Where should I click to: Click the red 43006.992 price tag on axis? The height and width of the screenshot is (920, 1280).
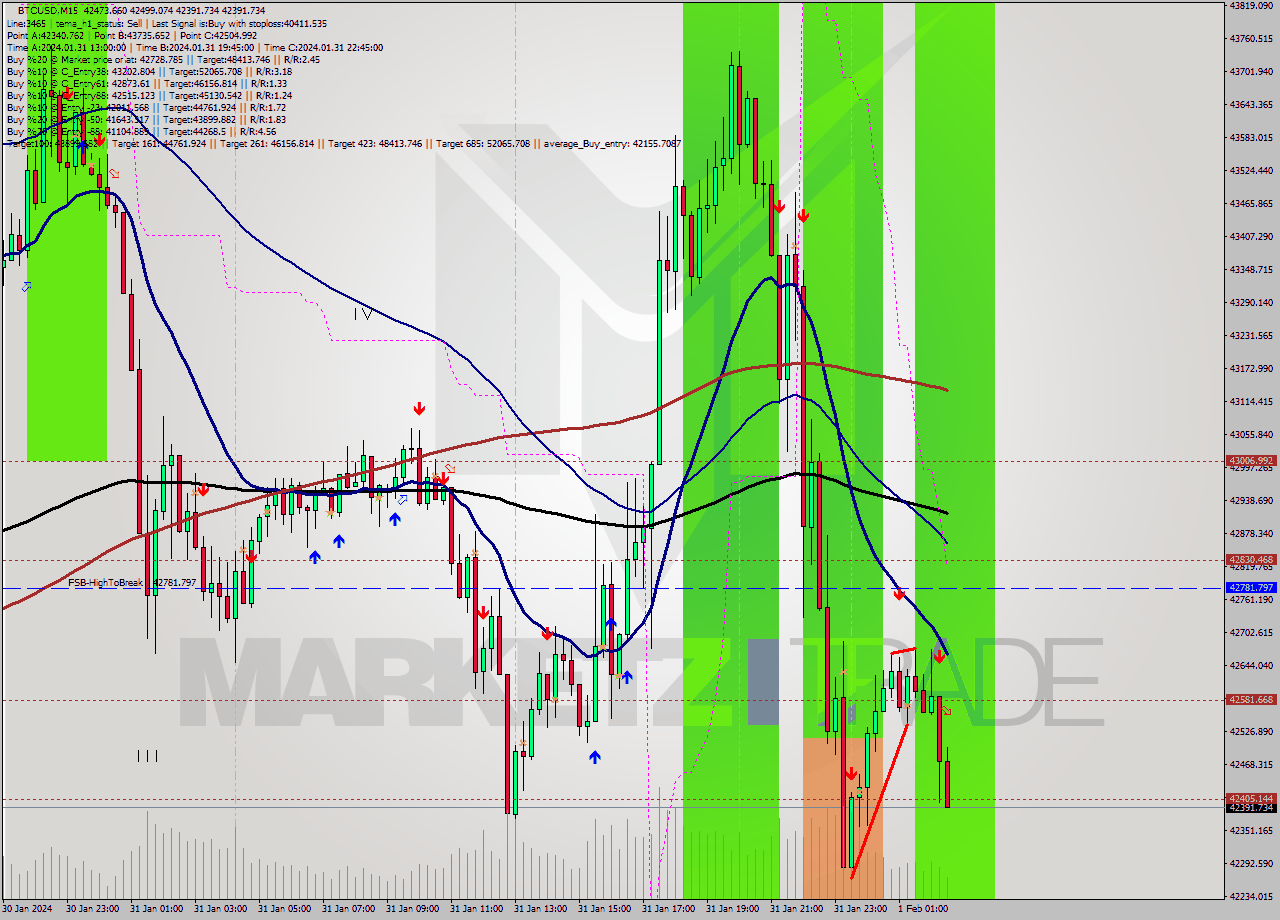[1251, 461]
